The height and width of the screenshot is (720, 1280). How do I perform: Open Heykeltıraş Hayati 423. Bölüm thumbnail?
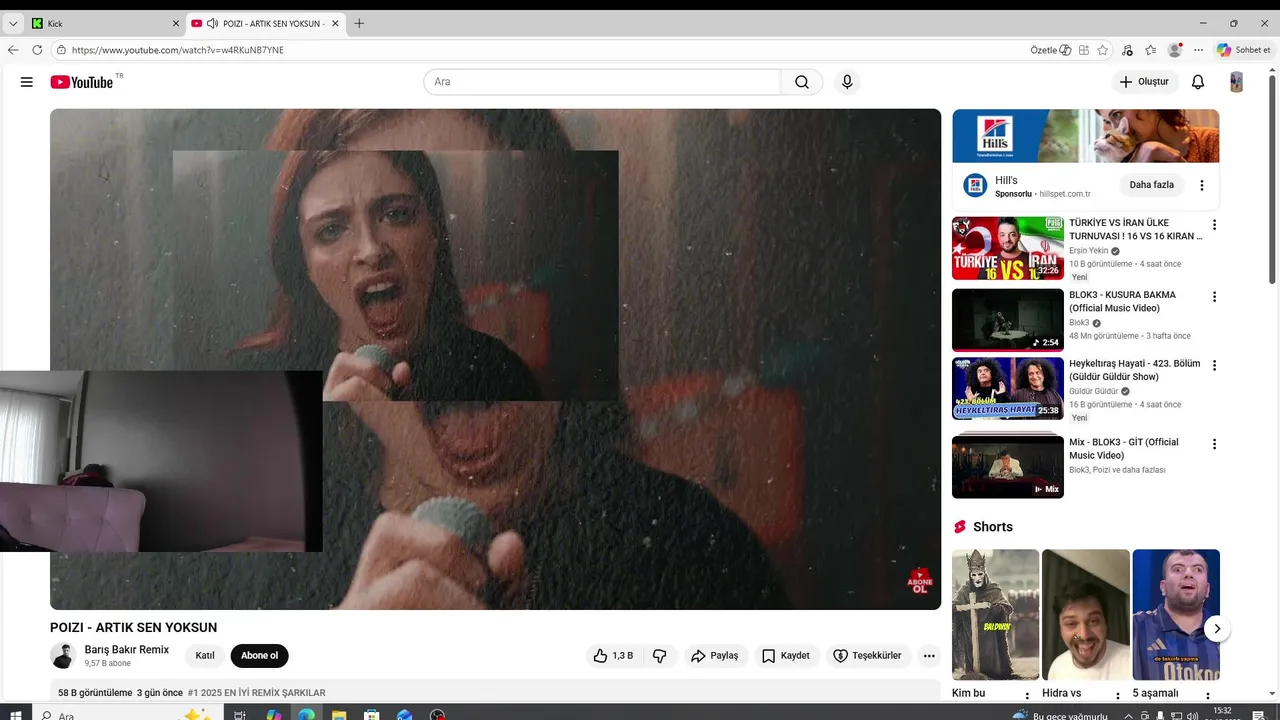point(1007,388)
